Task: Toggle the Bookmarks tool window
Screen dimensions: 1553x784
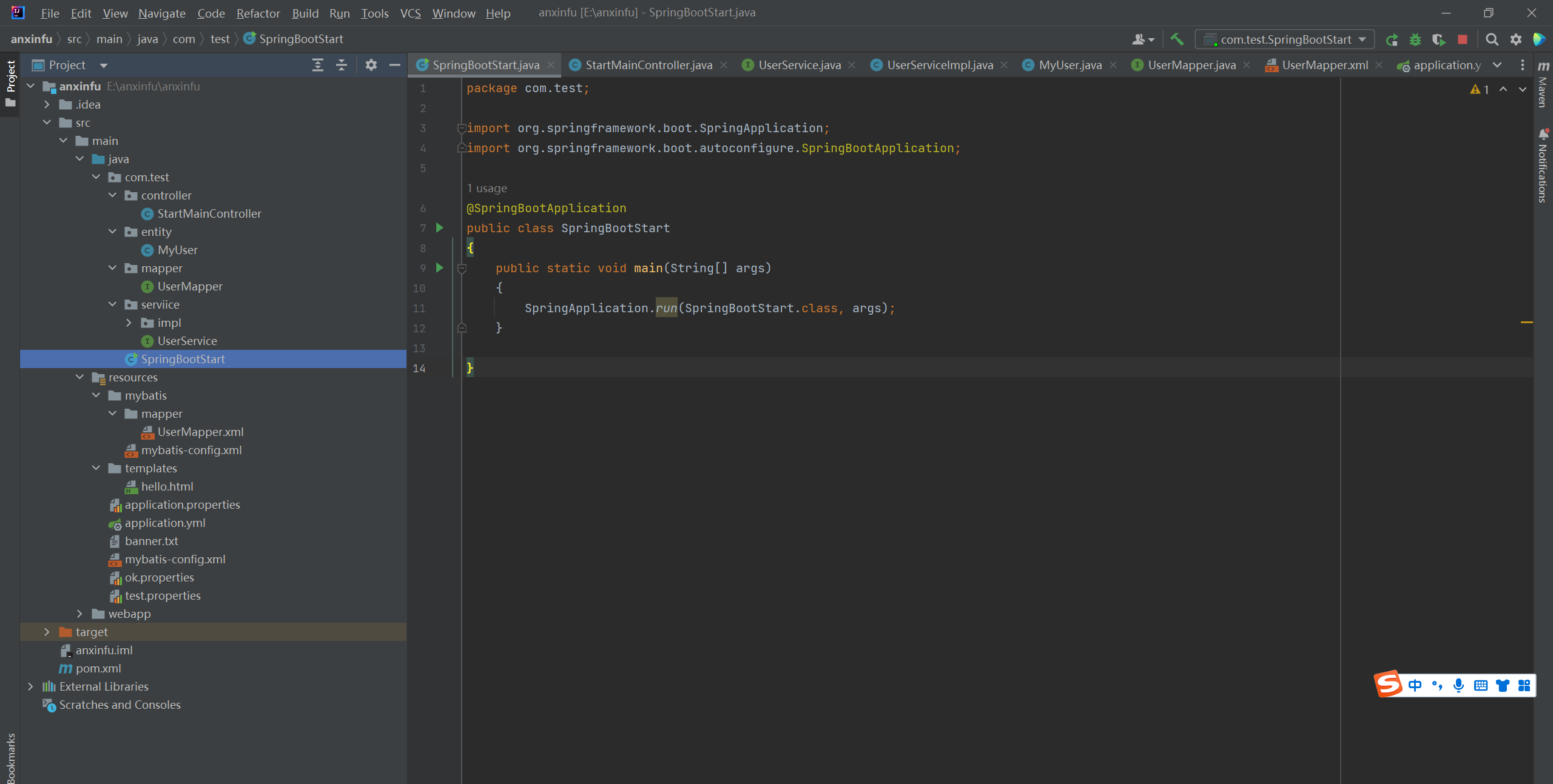Action: tap(10, 757)
